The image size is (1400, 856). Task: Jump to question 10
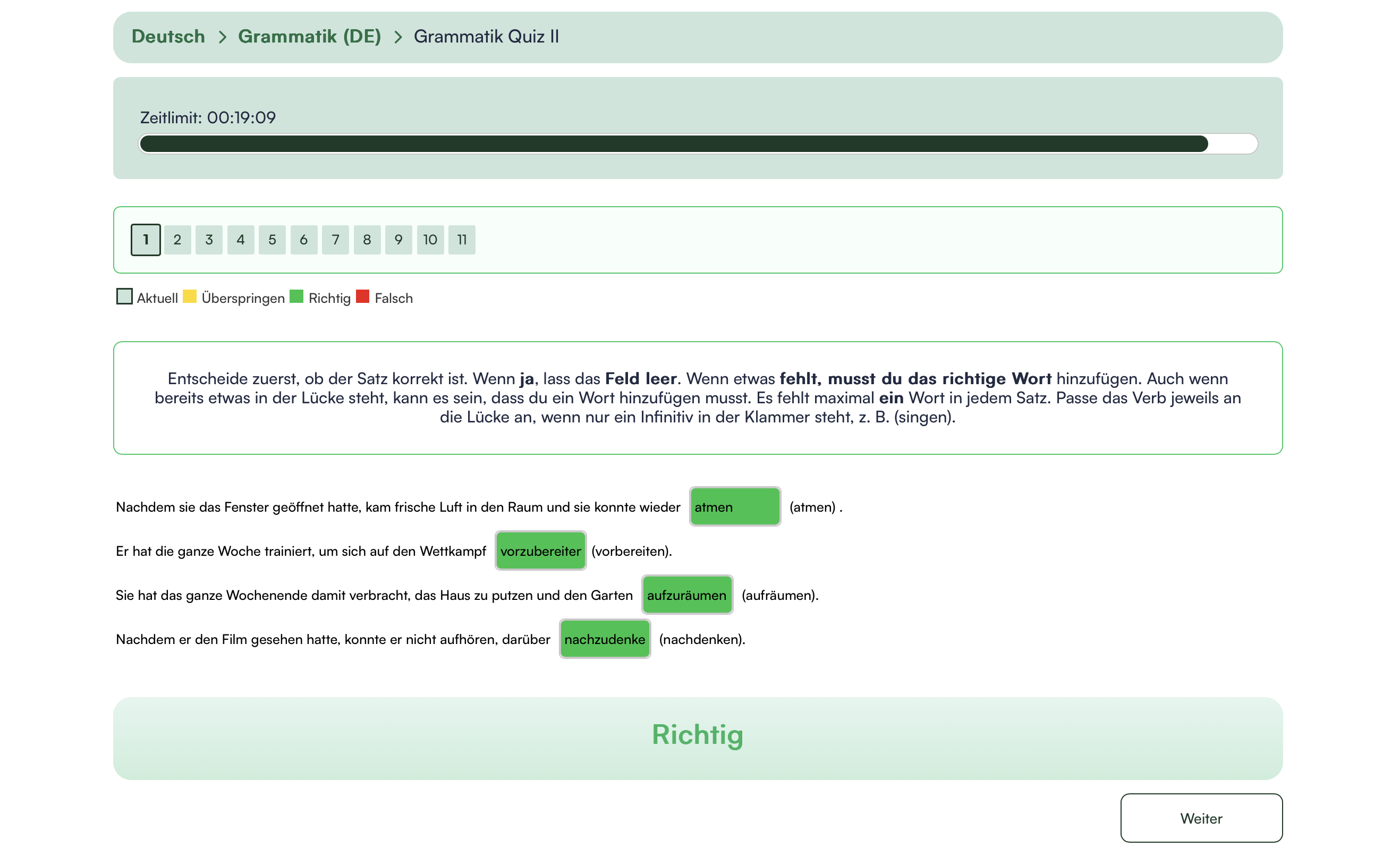coord(430,240)
